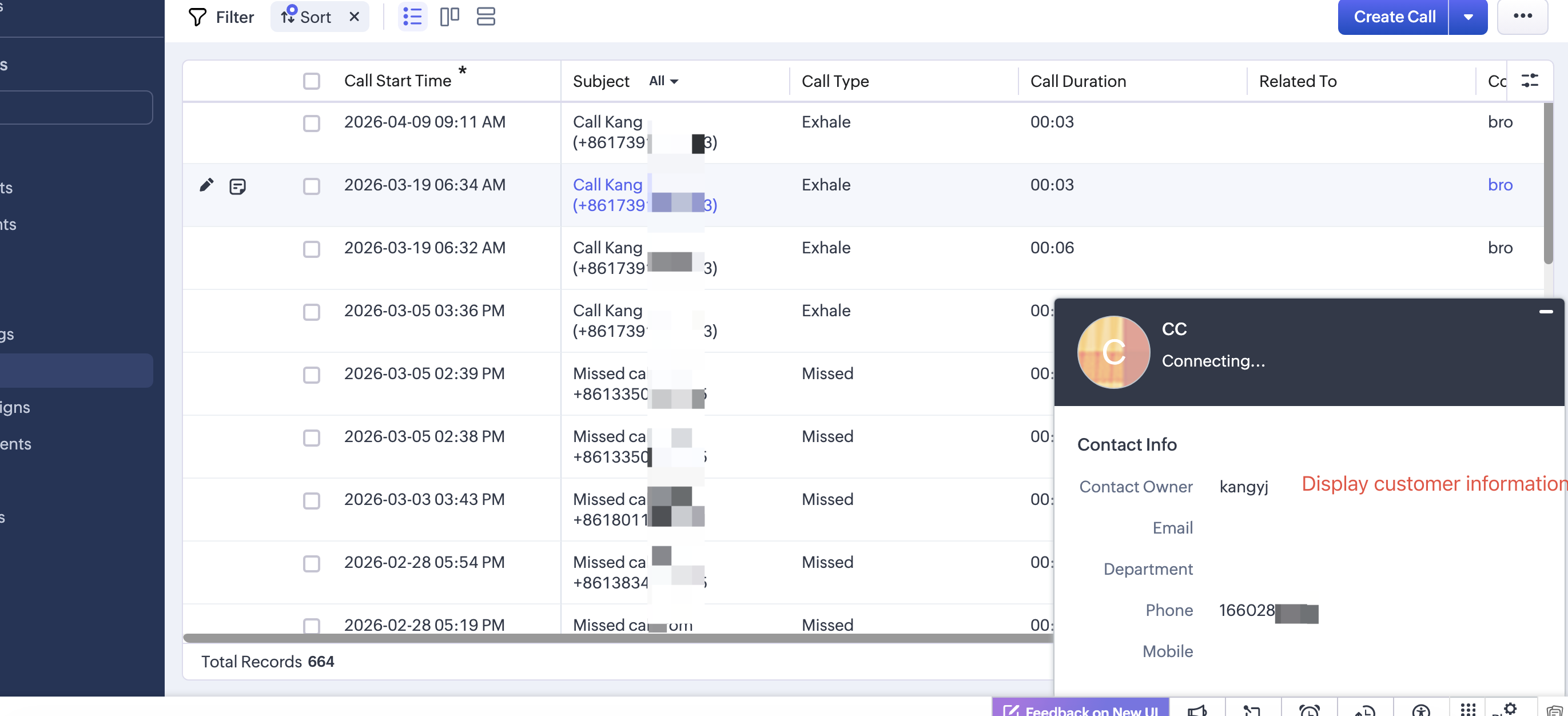The image size is (1568, 716).
Task: Open the Subject All filter dropdown
Action: click(x=663, y=81)
